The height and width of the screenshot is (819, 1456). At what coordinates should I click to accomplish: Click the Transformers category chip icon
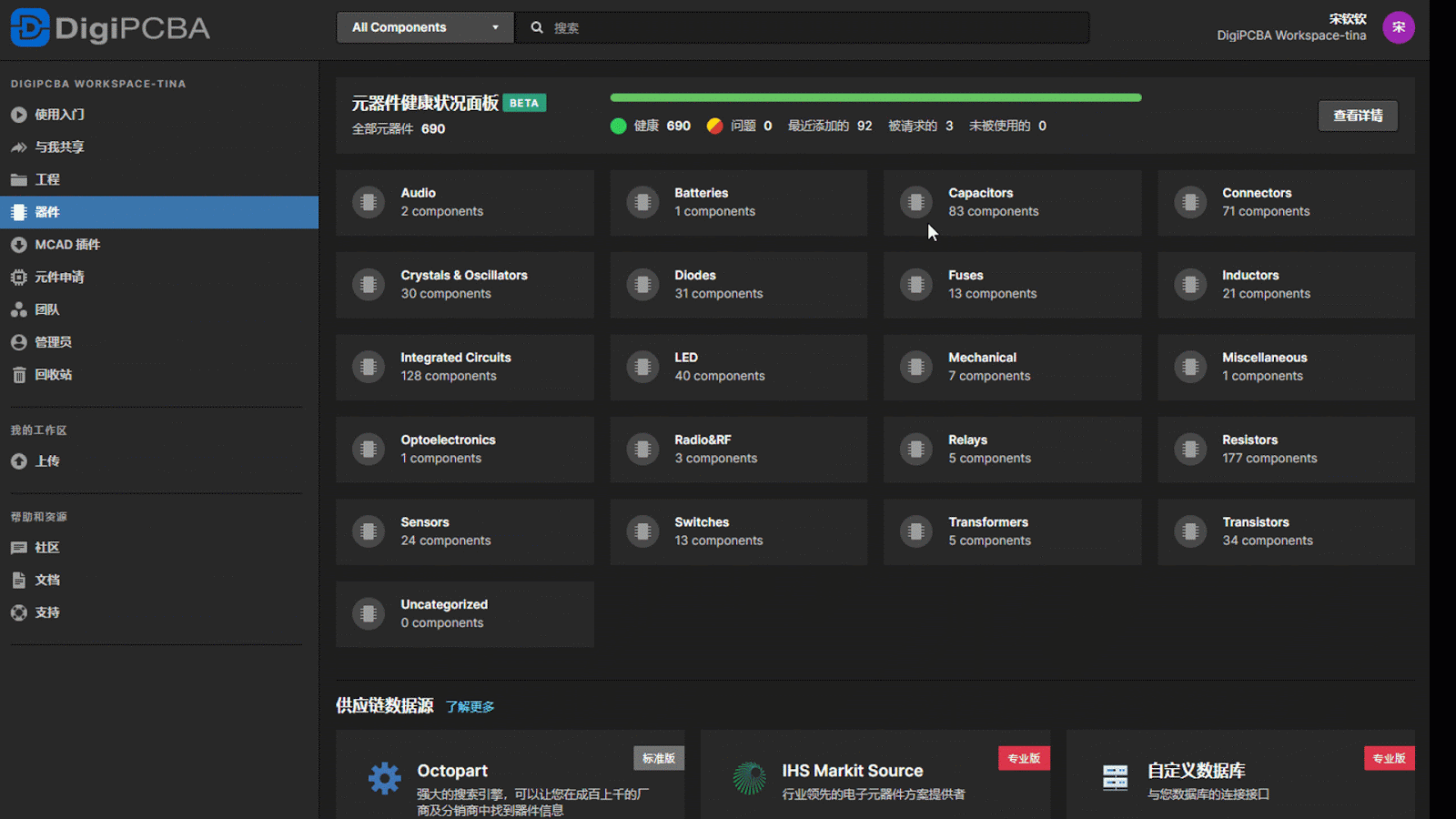click(x=916, y=531)
